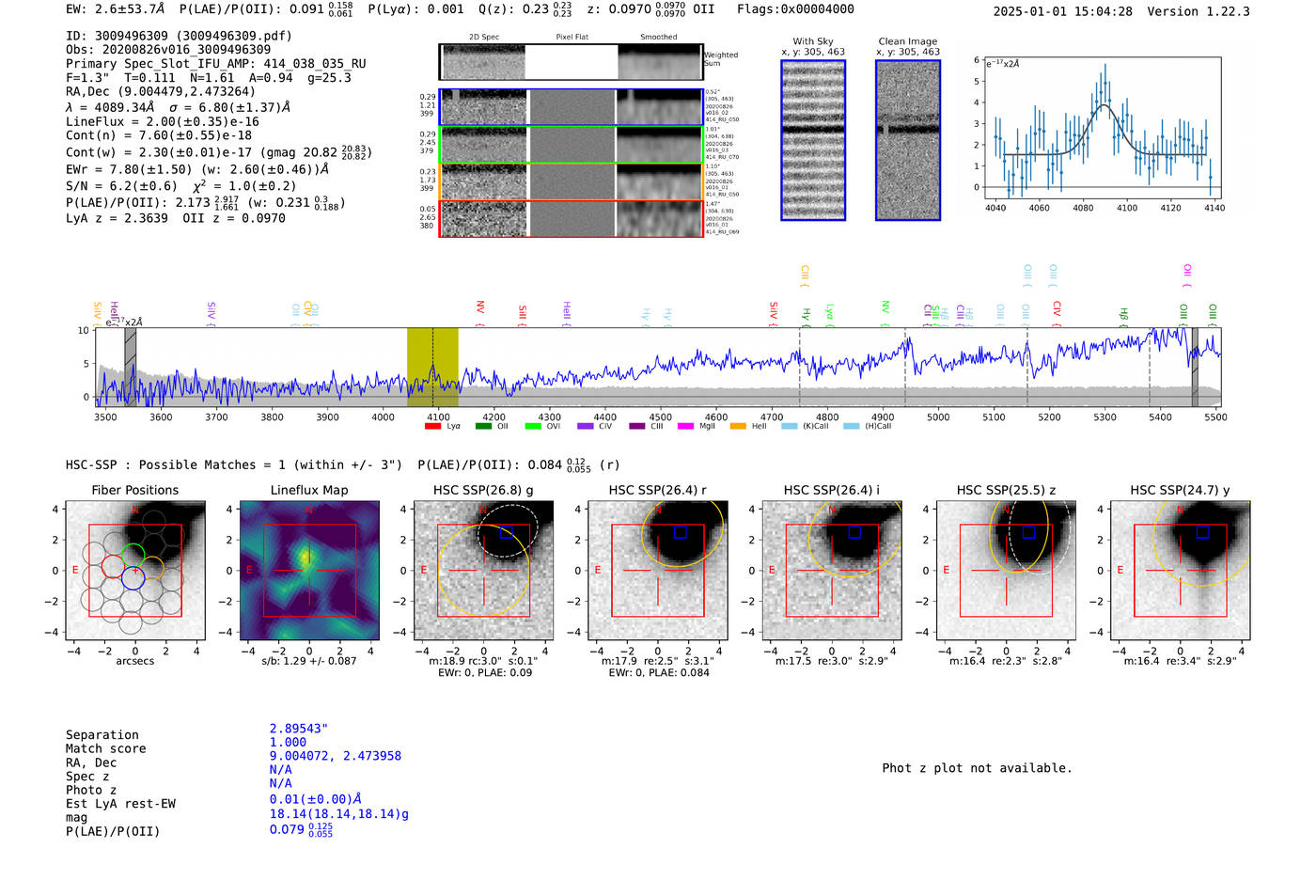
Task: Click the 's/b: 1.29 +/- 0.087' caption
Action: (309, 661)
